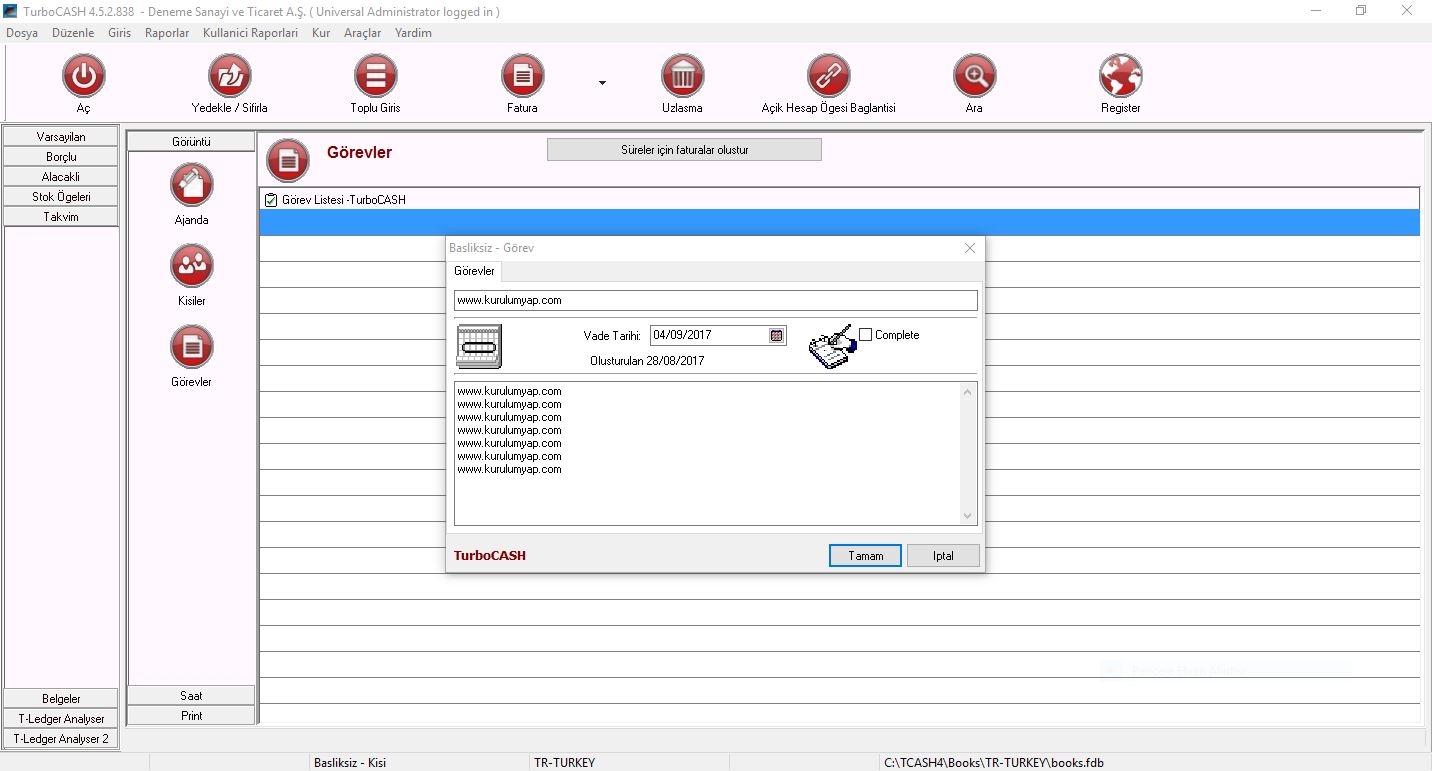This screenshot has height=771, width=1432.
Task: Select the Görevler icon in the sidebar
Action: pyautogui.click(x=191, y=347)
